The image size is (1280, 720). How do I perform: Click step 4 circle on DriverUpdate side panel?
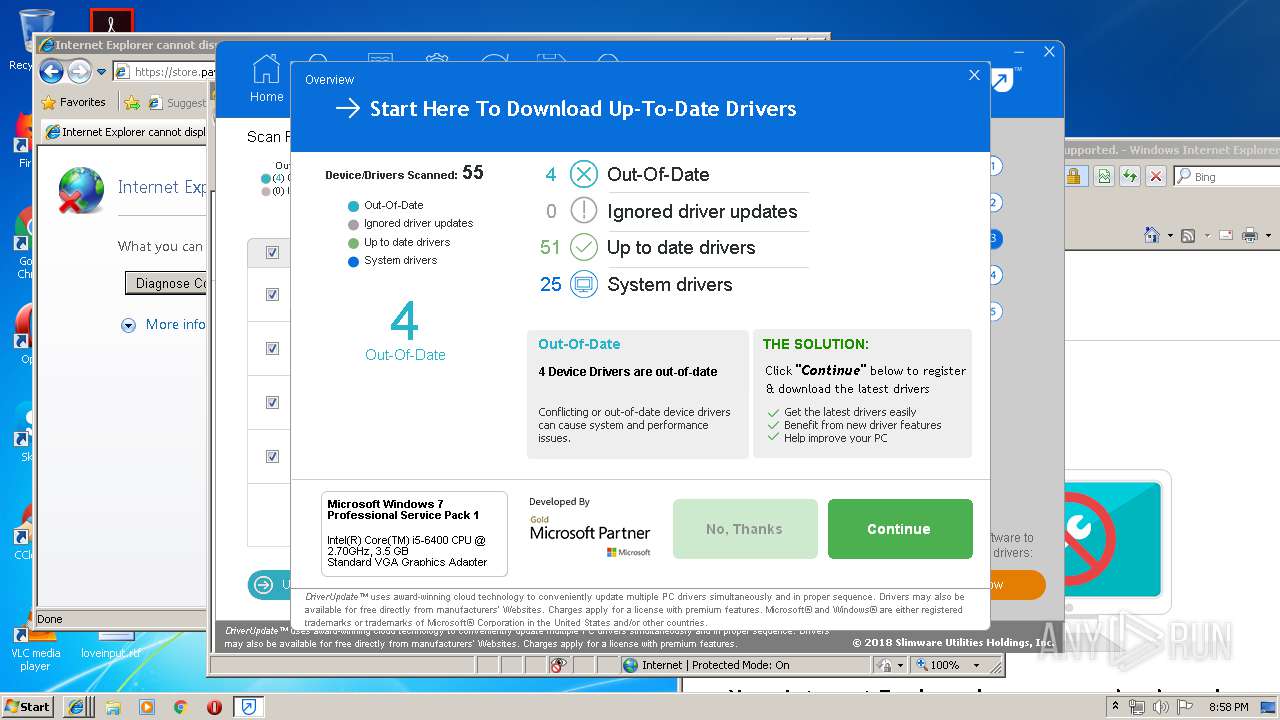tap(994, 275)
